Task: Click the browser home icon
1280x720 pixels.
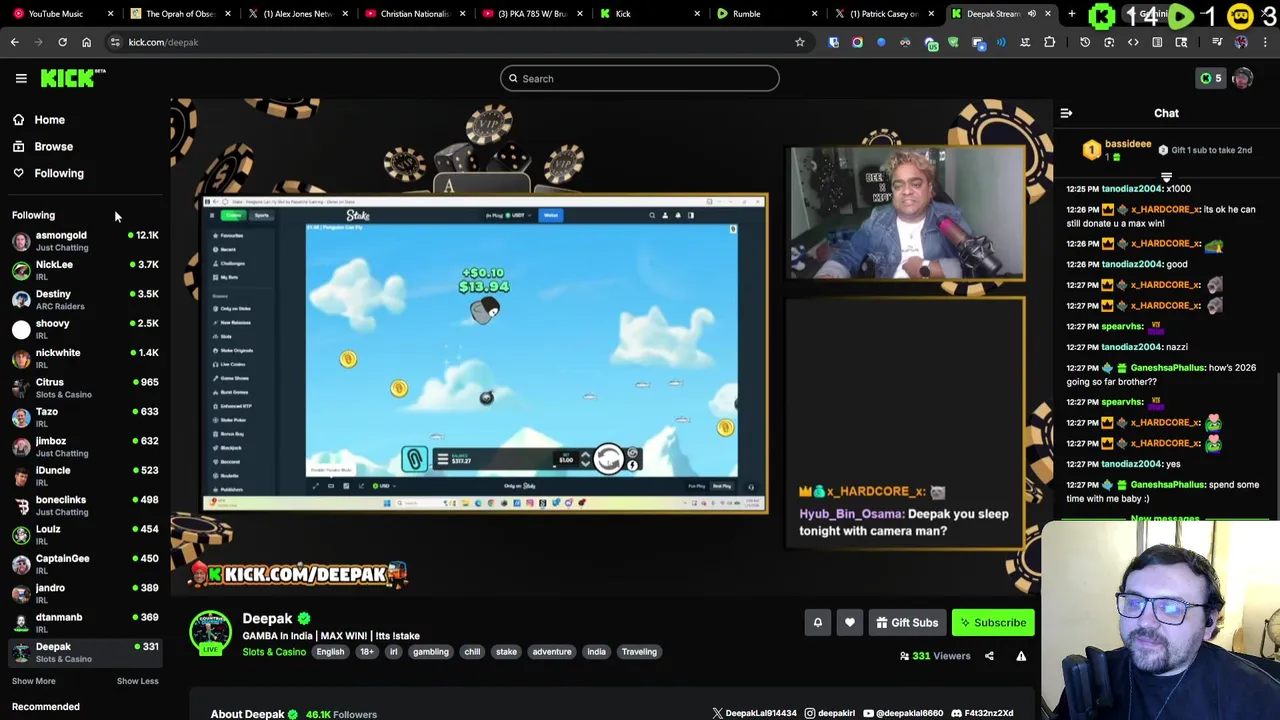Action: pyautogui.click(x=86, y=42)
